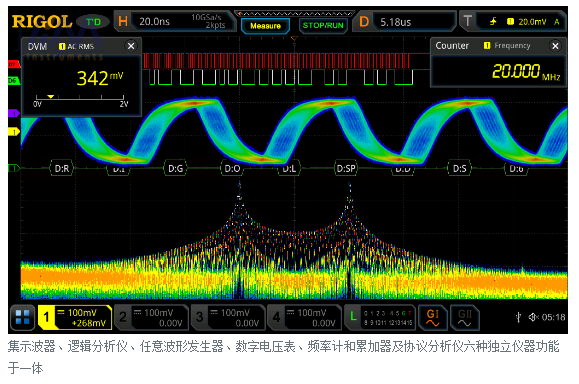579x384 pixels.
Task: Enable channel 4 label
Action: point(304,317)
